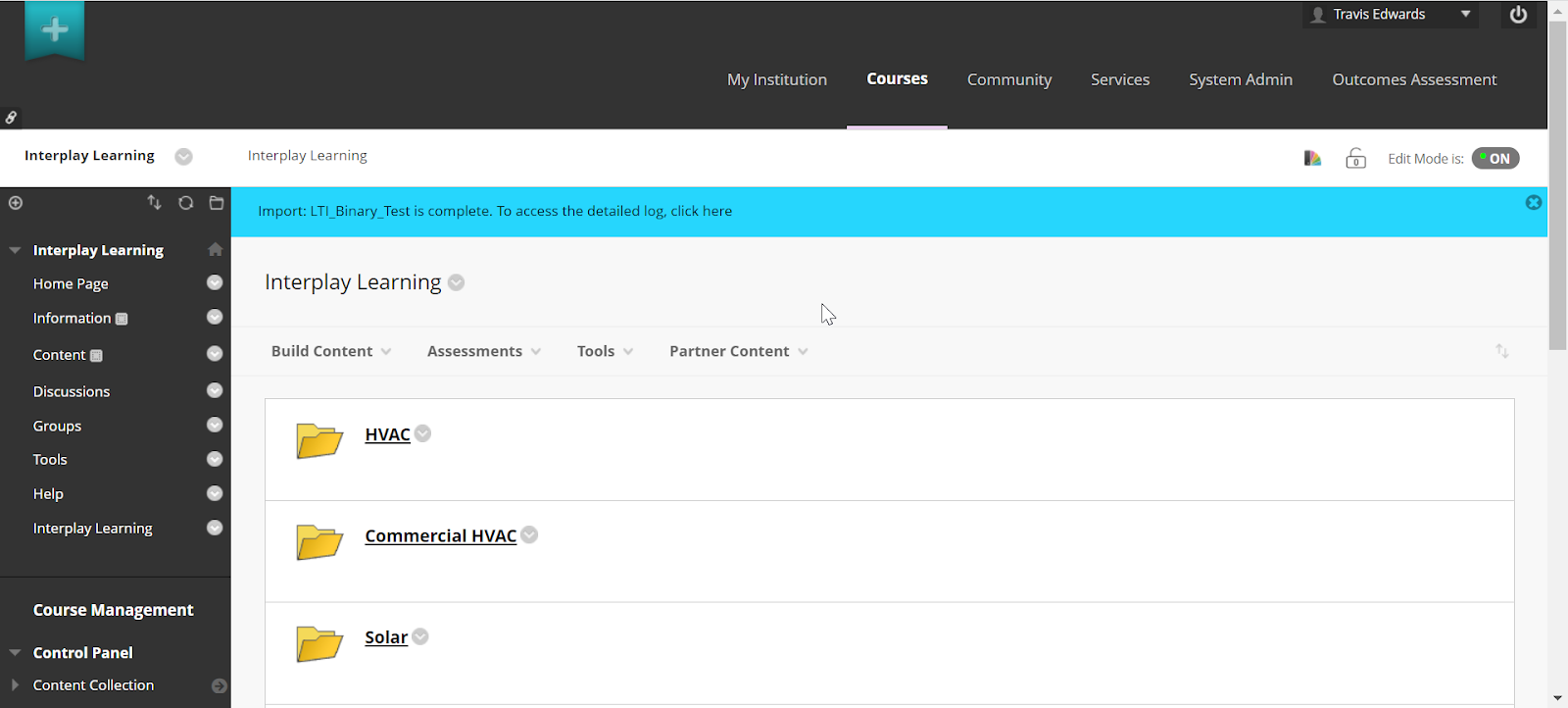Viewport: 1568px width, 708px height.
Task: Open Groups in course menu
Action: coord(57,426)
